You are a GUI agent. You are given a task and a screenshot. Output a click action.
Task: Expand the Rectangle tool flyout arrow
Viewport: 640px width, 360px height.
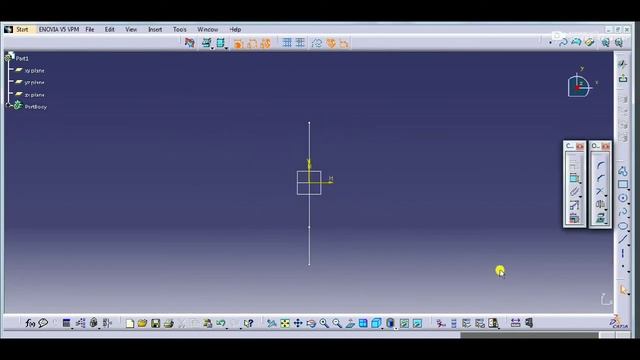[x=629, y=190]
